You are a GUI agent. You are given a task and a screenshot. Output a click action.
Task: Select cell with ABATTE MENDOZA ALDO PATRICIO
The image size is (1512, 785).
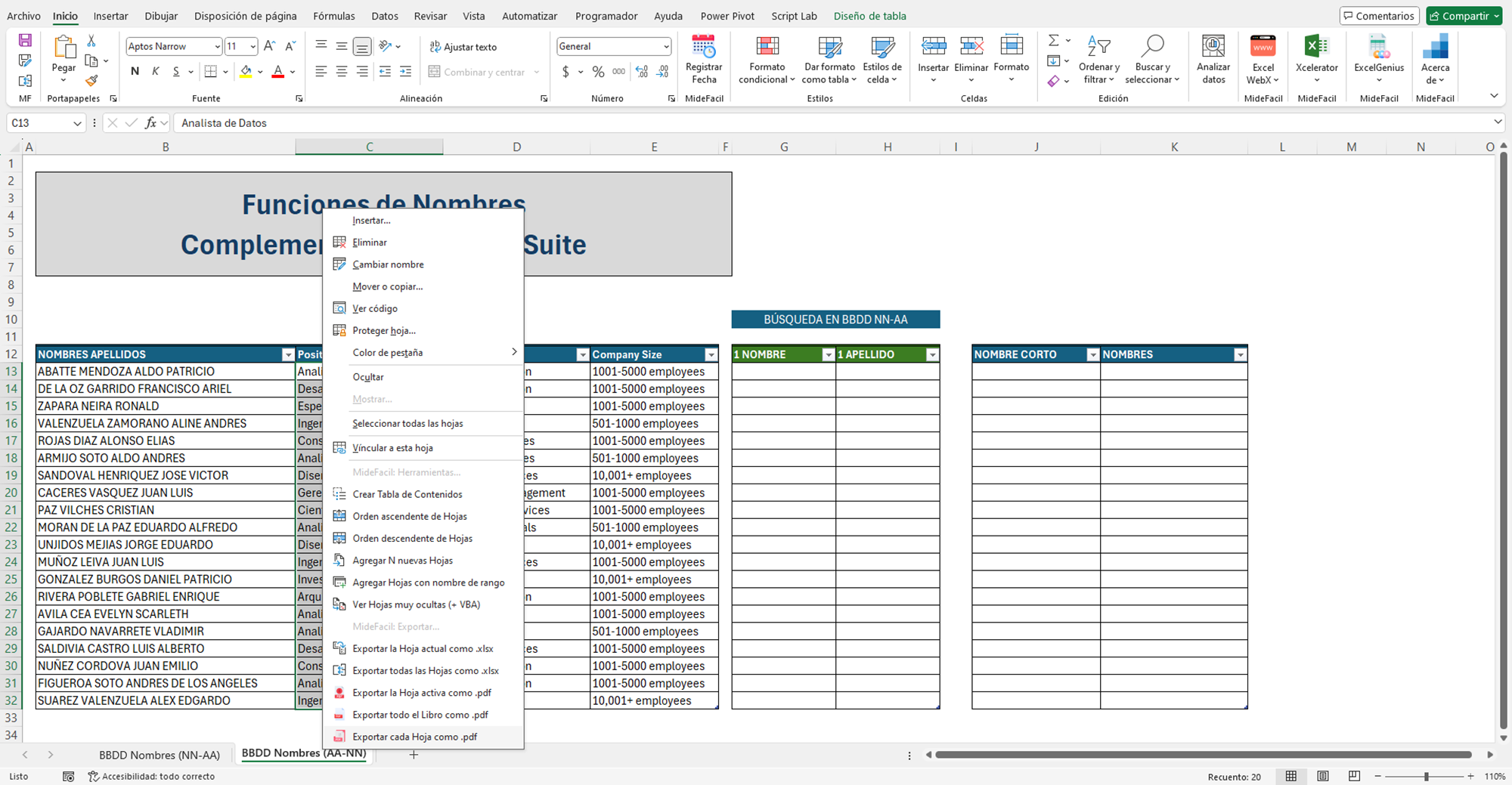[x=166, y=372]
